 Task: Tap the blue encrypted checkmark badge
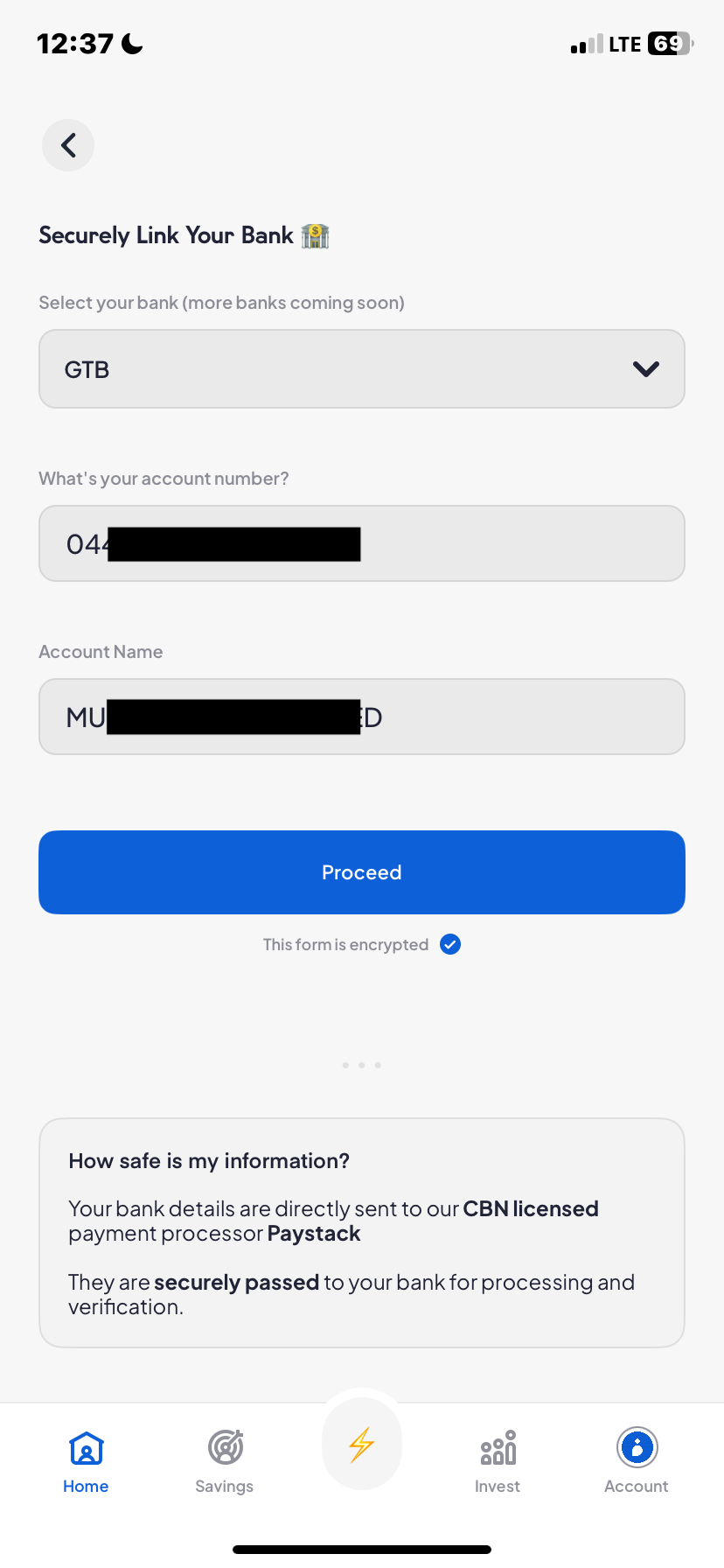[450, 945]
